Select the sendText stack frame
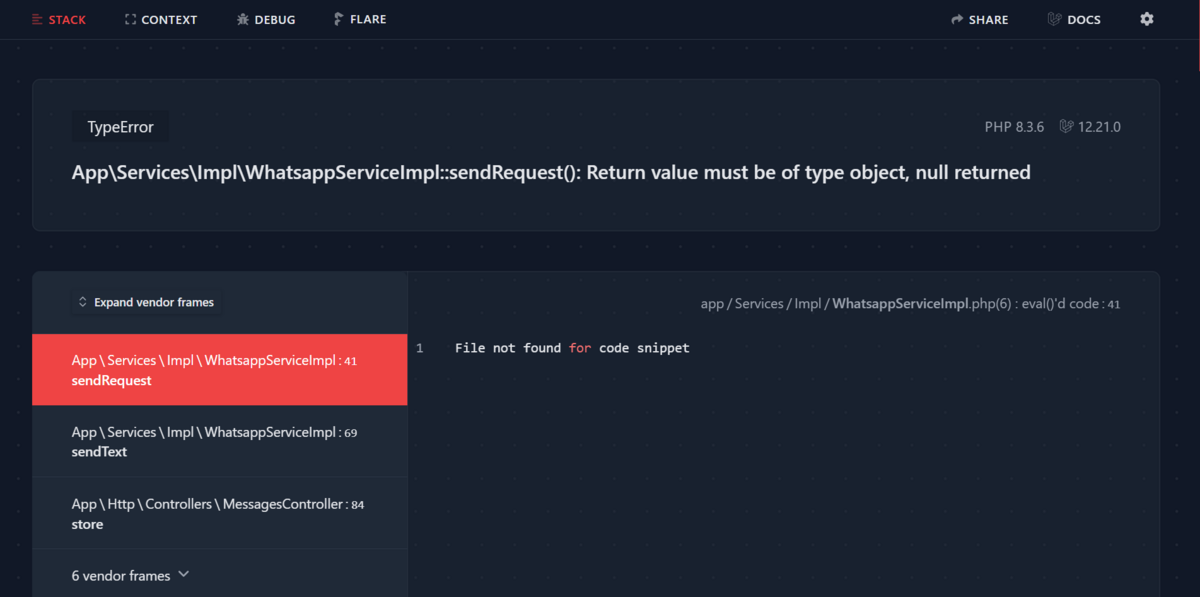The width and height of the screenshot is (1200, 597). [220, 442]
